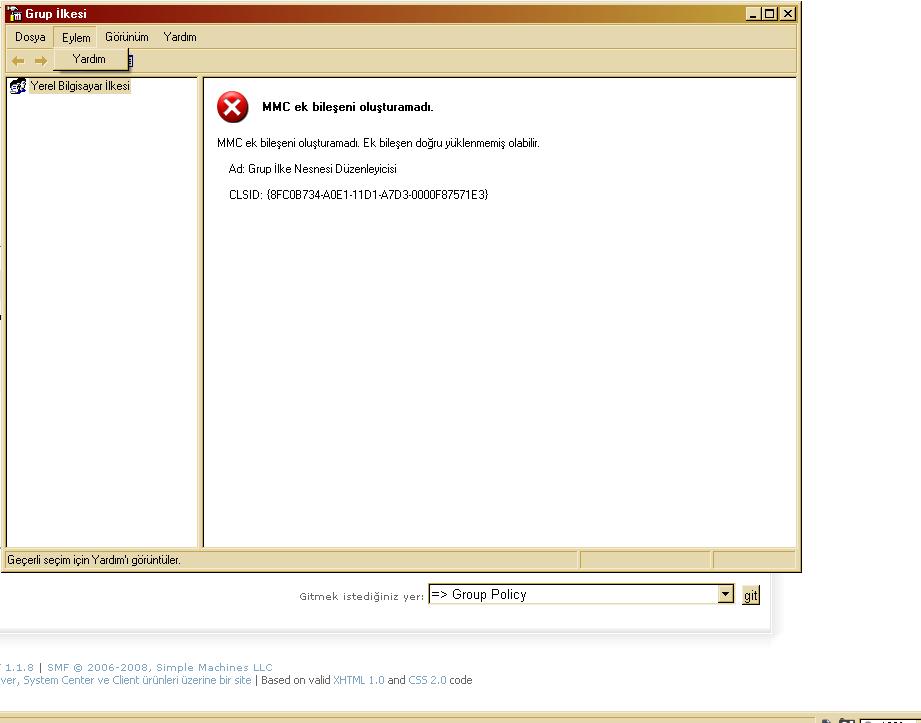This screenshot has width=921, height=723.
Task: Click the Yerel Bilgisayar İlkesi node icon
Action: pyautogui.click(x=18, y=86)
